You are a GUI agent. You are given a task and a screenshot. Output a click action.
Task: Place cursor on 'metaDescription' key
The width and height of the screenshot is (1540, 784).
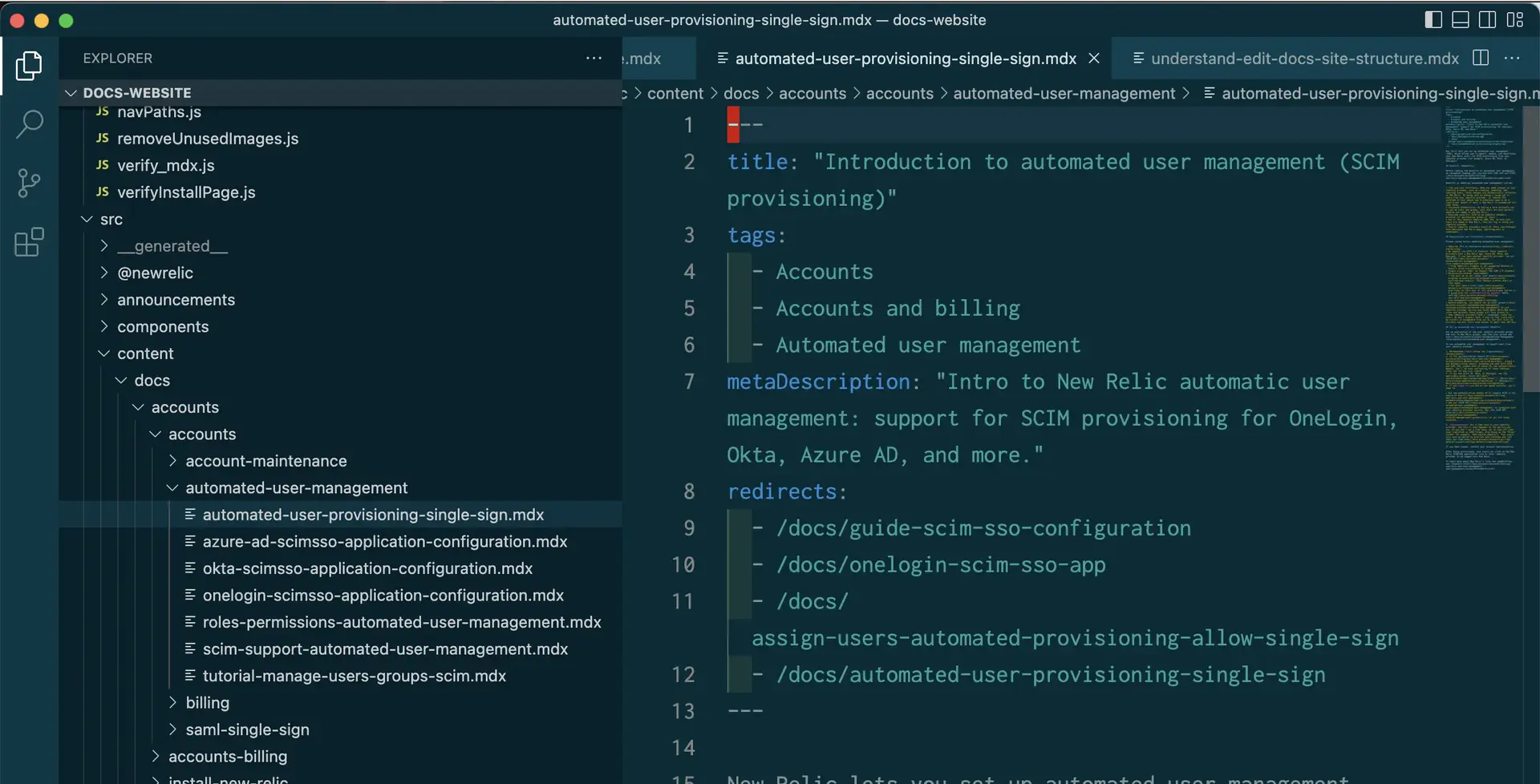818,382
